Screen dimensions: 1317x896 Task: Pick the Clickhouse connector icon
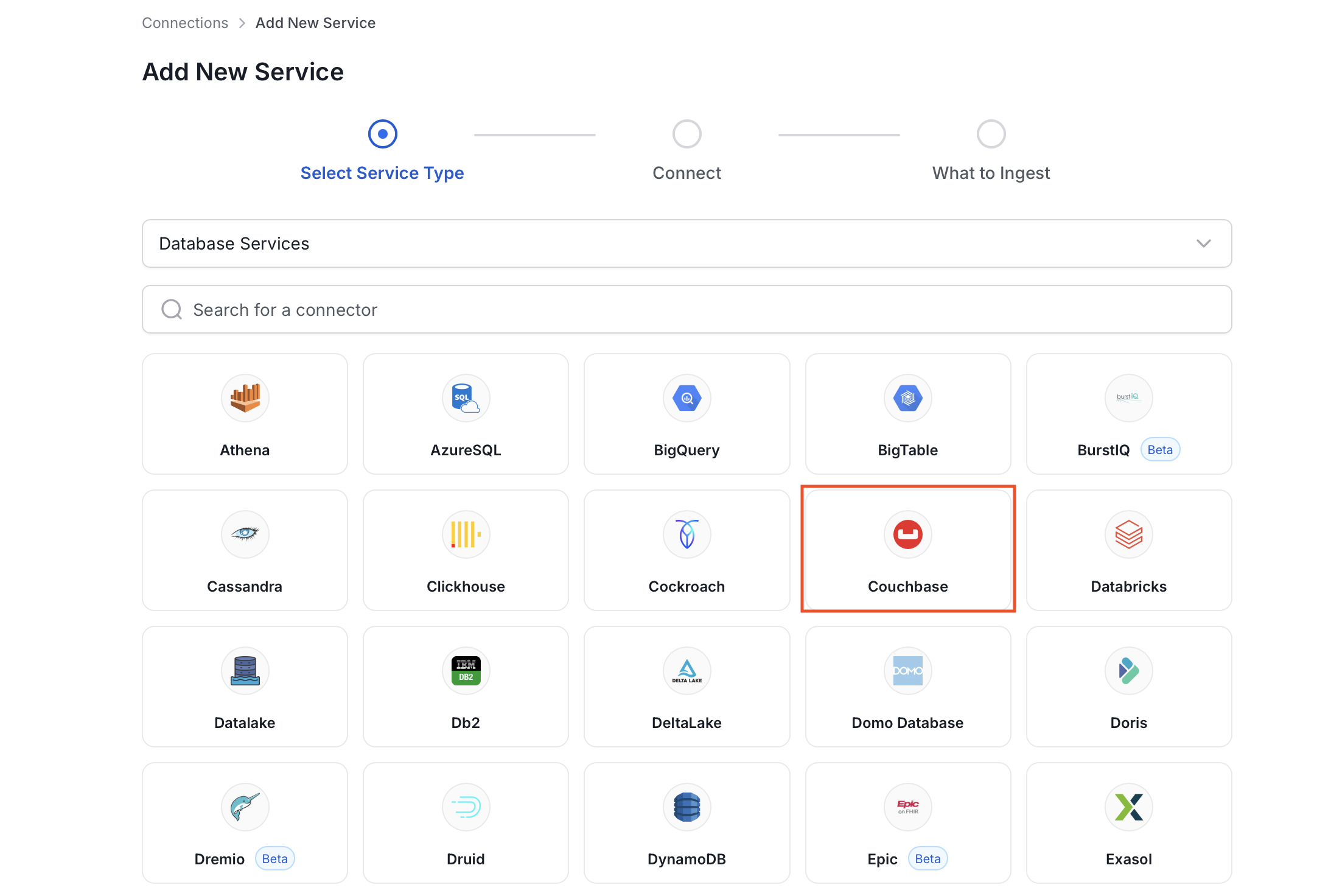(466, 534)
